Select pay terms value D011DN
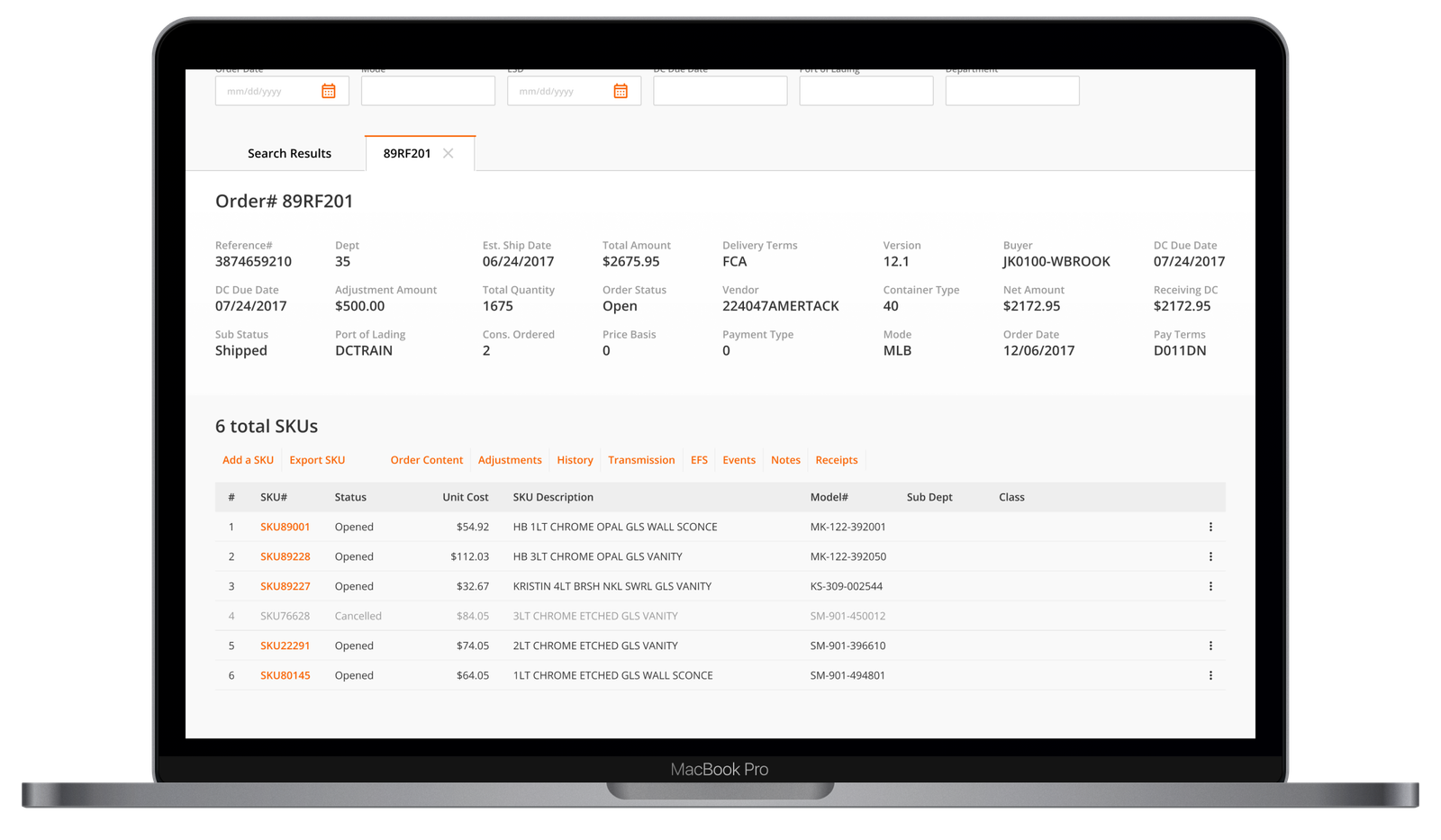This screenshot has width=1441, height=840. (x=1180, y=350)
